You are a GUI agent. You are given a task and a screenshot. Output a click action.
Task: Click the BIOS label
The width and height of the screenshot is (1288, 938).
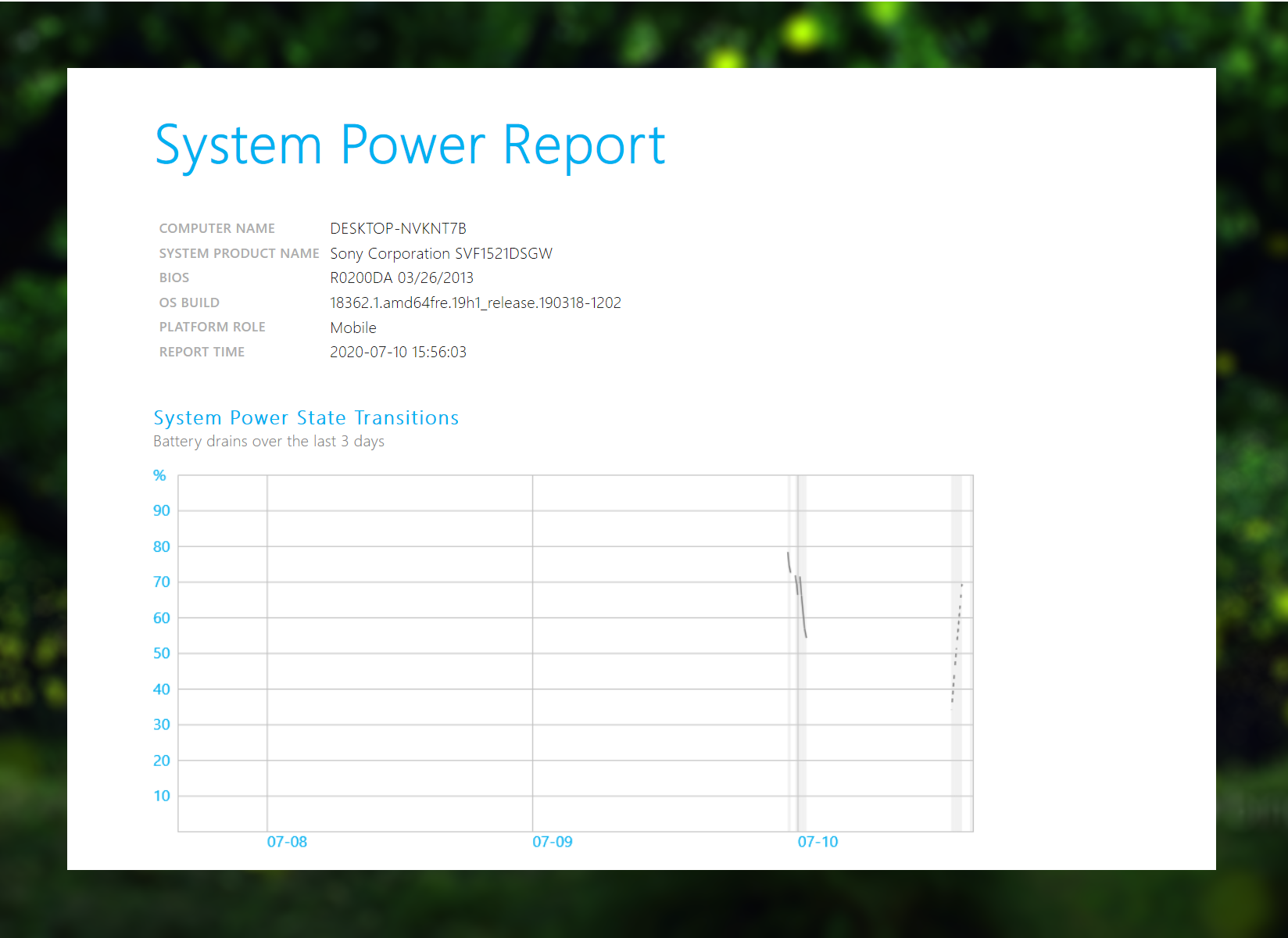pos(174,277)
